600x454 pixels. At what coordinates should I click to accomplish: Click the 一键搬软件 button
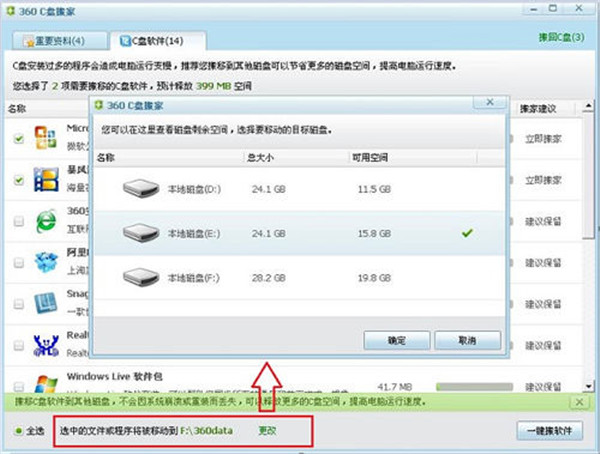pos(552,431)
